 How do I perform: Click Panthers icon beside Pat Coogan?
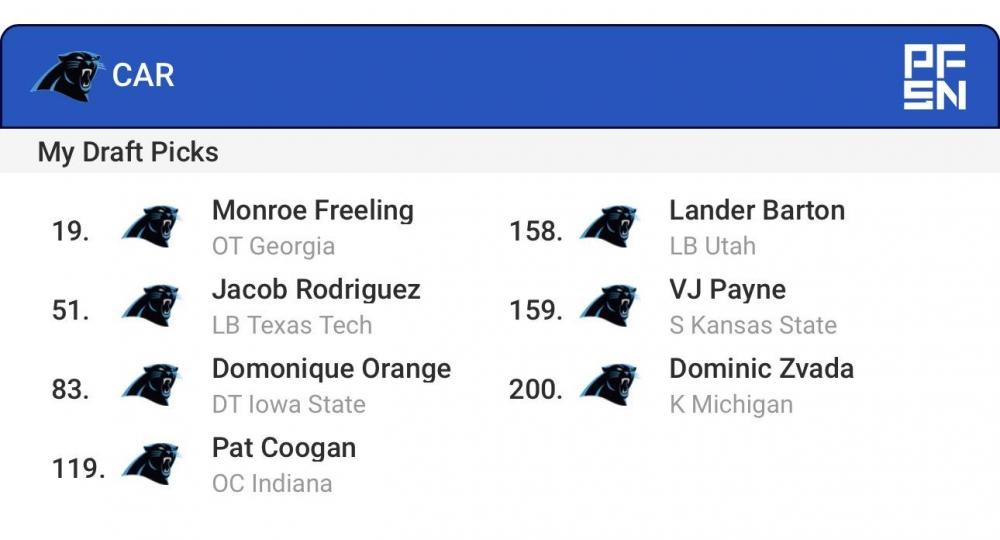click(151, 464)
